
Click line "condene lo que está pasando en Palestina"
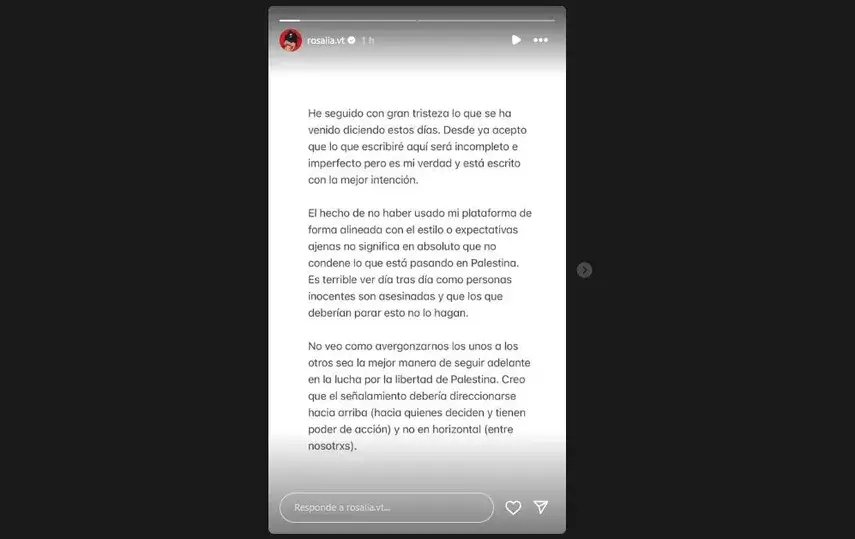pyautogui.click(x=413, y=263)
